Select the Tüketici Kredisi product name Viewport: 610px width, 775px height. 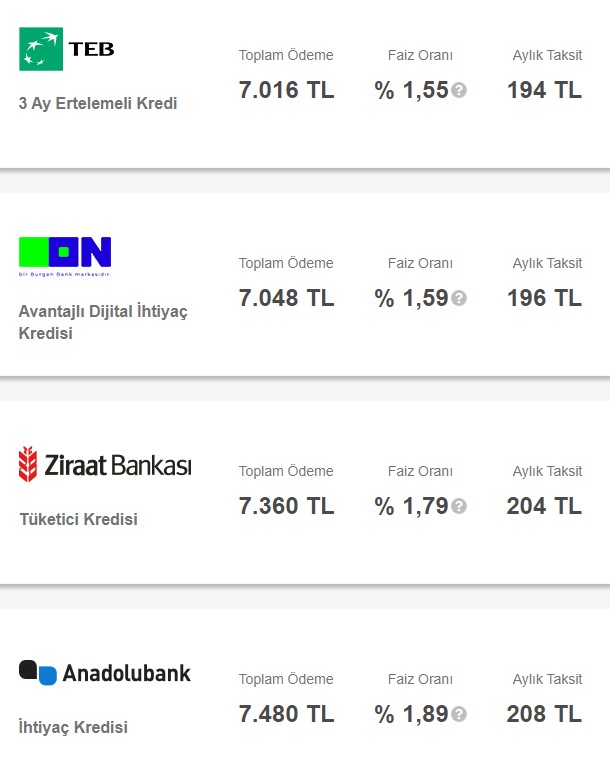pyautogui.click(x=79, y=519)
